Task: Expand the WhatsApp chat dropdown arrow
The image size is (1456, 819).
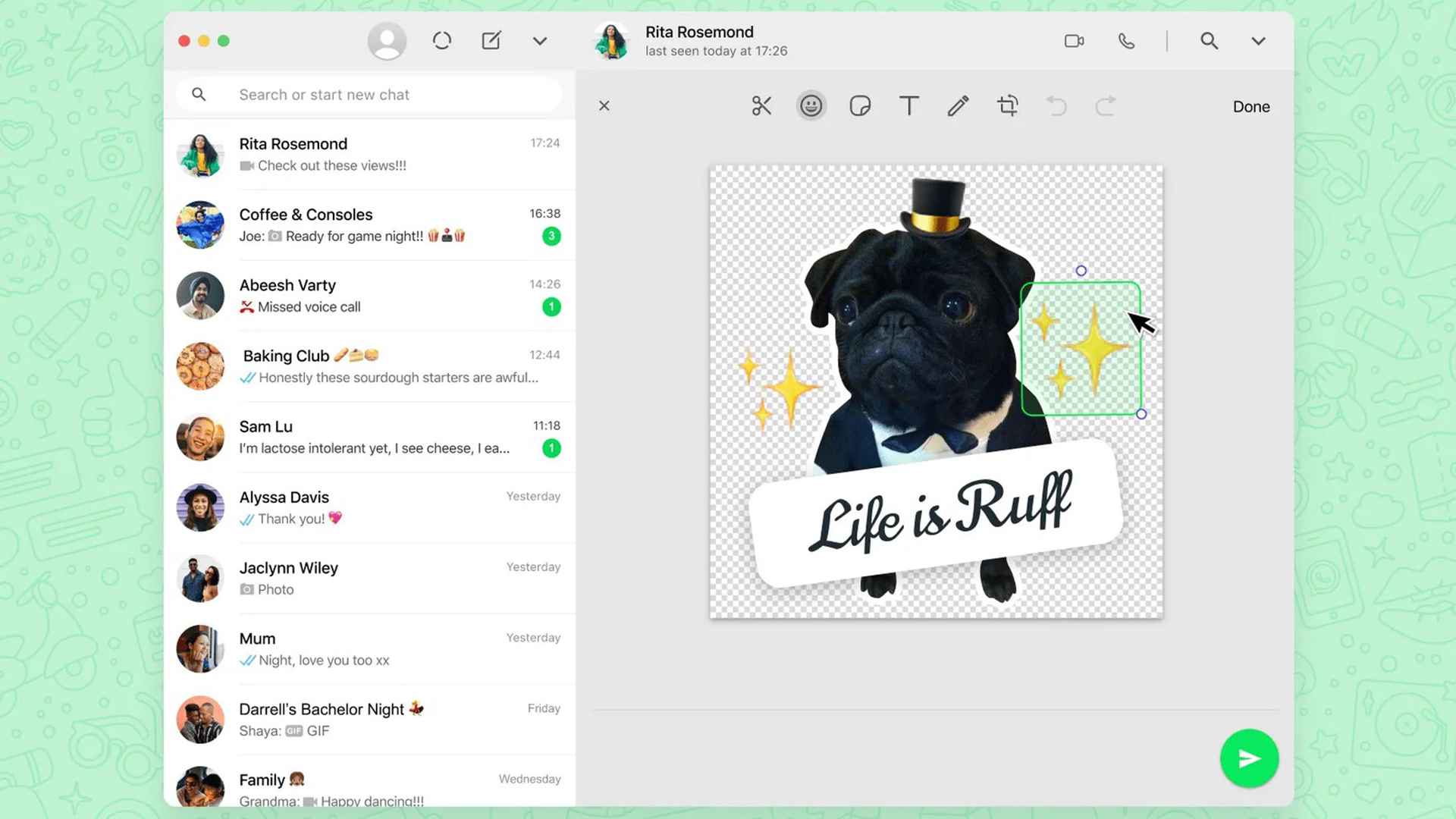Action: tap(1259, 40)
